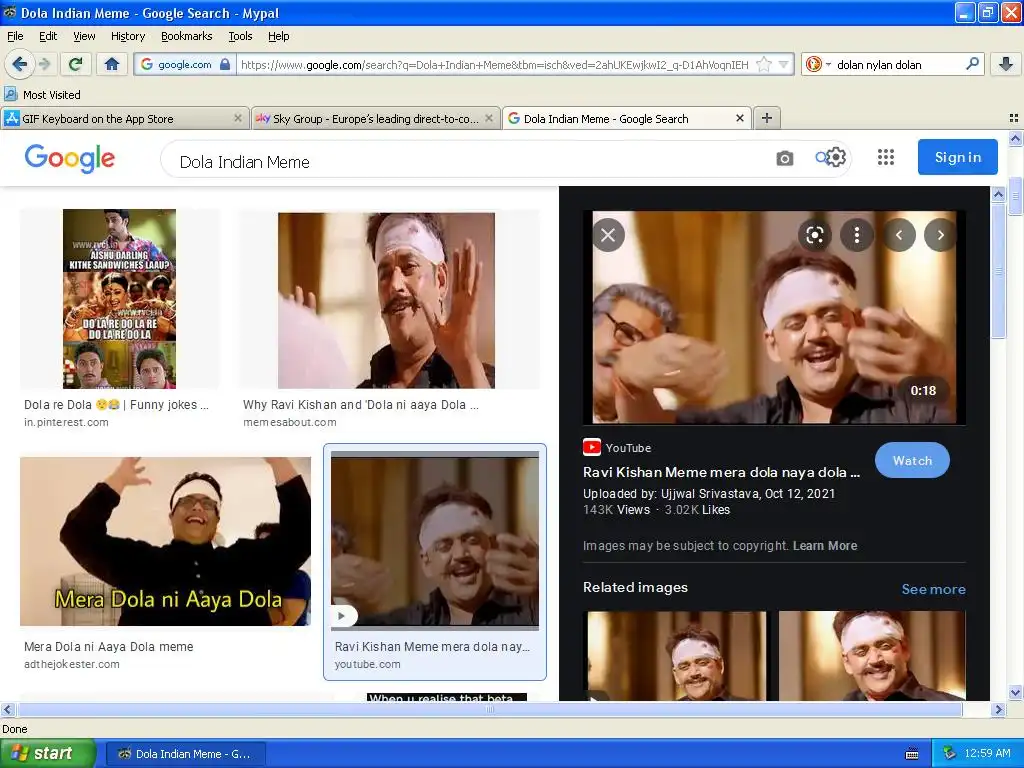Open the Mera Dola ni Aaya Dola image
The width and height of the screenshot is (1024, 768).
tap(165, 541)
